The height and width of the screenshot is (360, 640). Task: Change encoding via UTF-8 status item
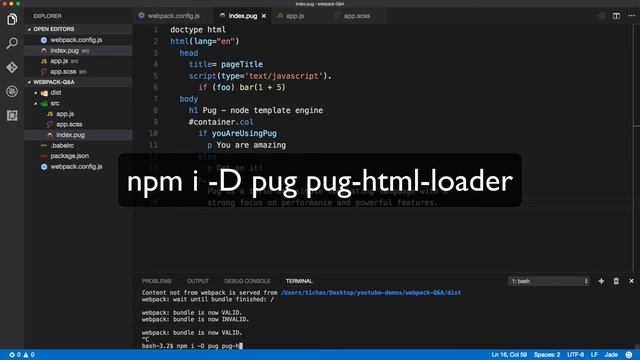pyautogui.click(x=575, y=355)
